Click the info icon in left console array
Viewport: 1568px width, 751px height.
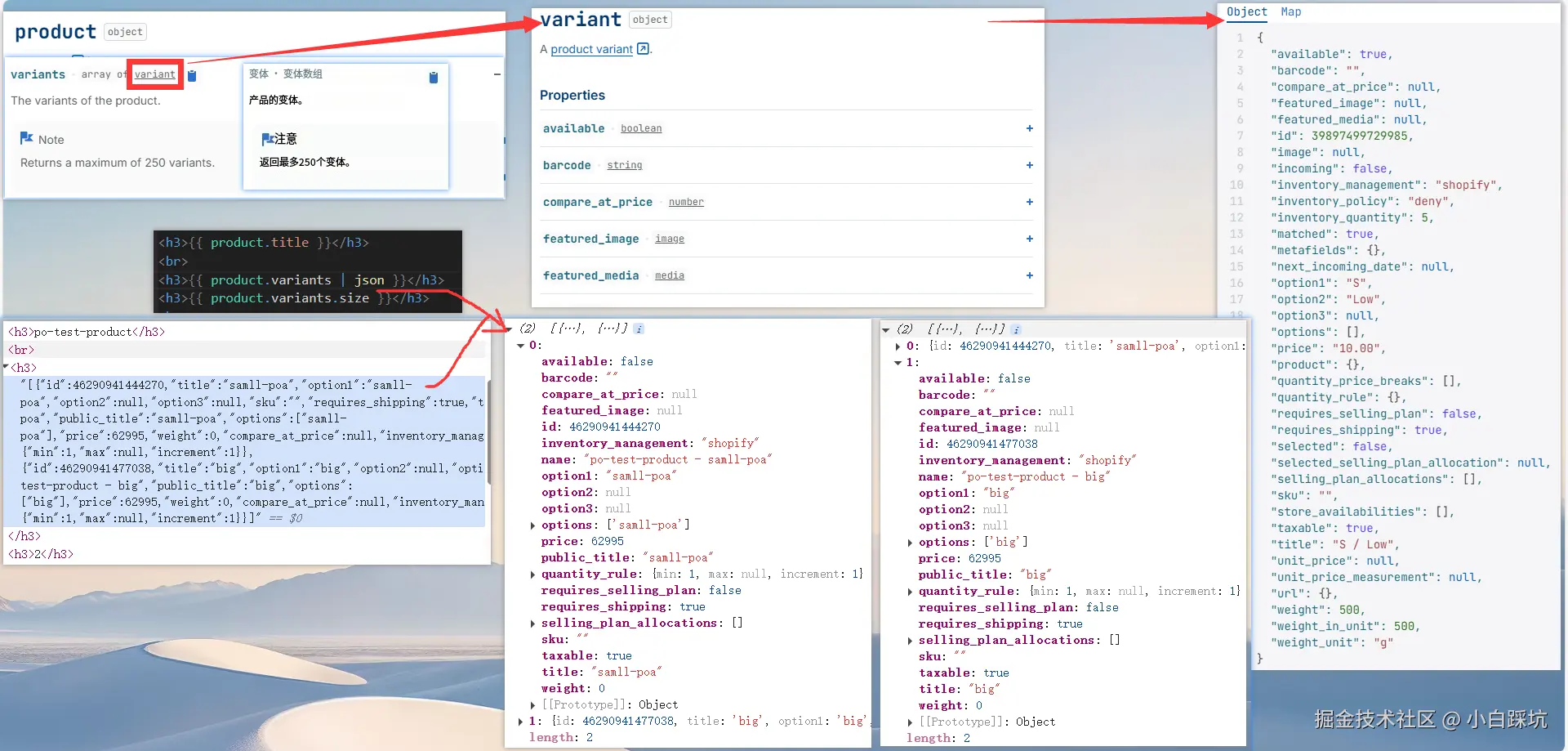[639, 329]
